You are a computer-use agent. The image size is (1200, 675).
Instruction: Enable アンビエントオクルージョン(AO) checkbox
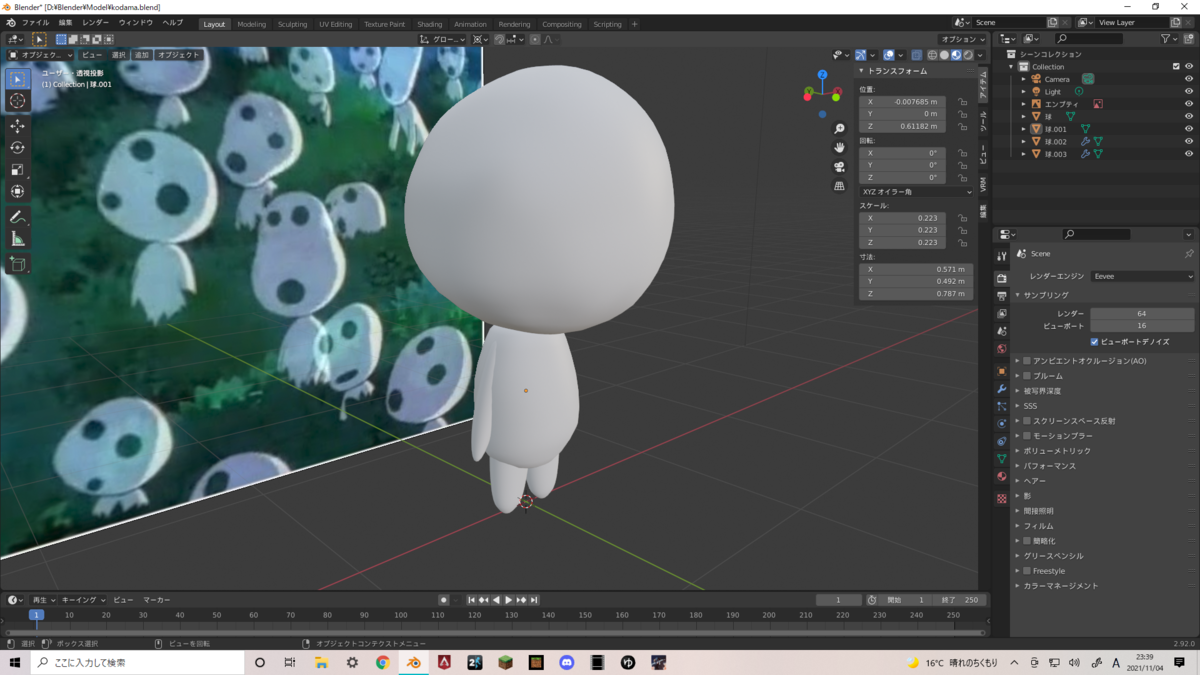click(1027, 361)
